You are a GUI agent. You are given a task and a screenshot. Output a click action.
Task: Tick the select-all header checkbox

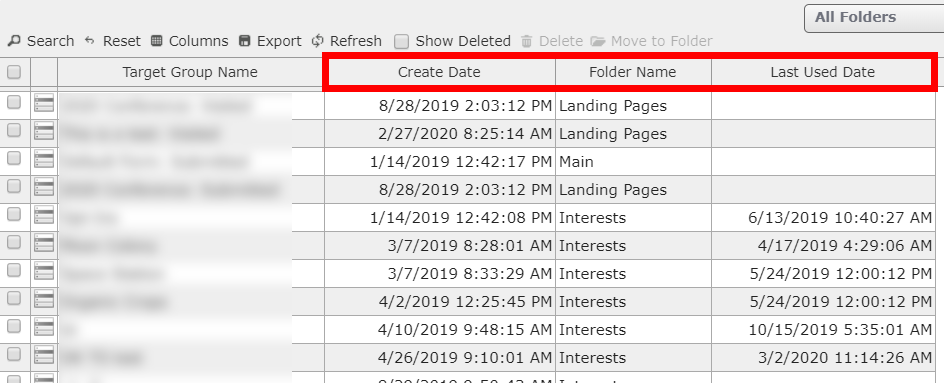click(x=14, y=72)
